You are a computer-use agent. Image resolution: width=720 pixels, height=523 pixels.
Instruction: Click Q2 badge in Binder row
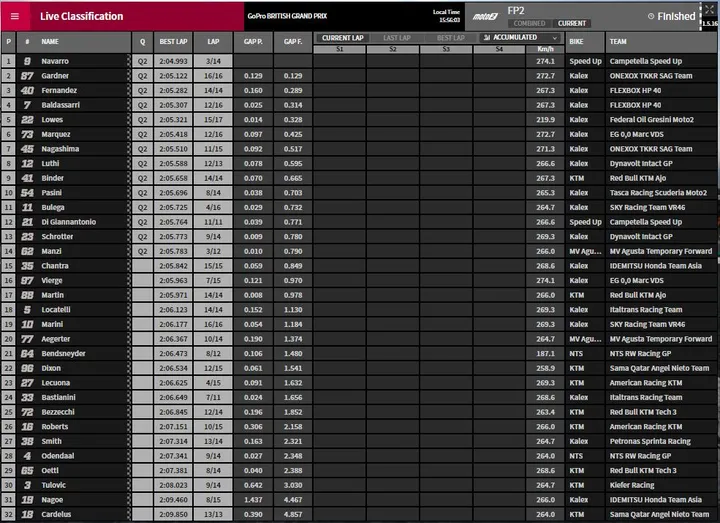tap(142, 178)
